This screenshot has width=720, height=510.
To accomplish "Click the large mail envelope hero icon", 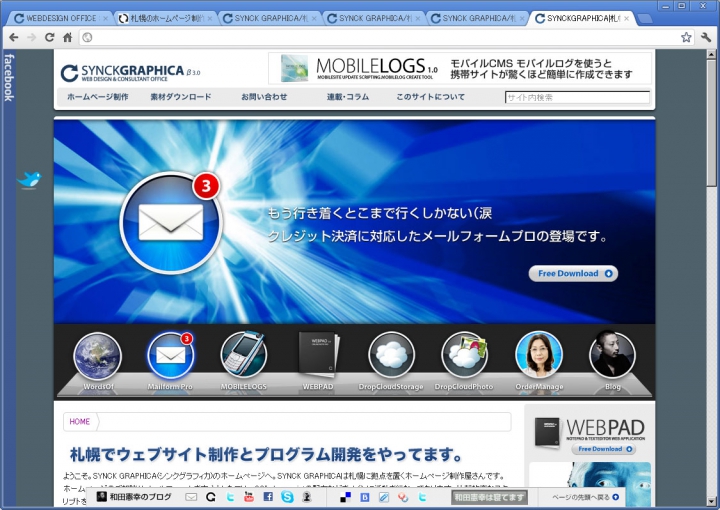I will [171, 223].
